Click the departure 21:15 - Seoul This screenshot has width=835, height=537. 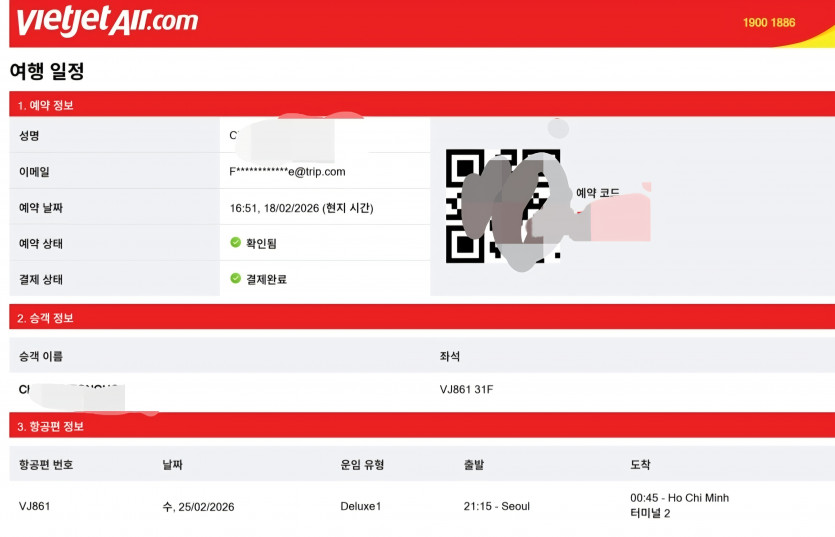496,506
